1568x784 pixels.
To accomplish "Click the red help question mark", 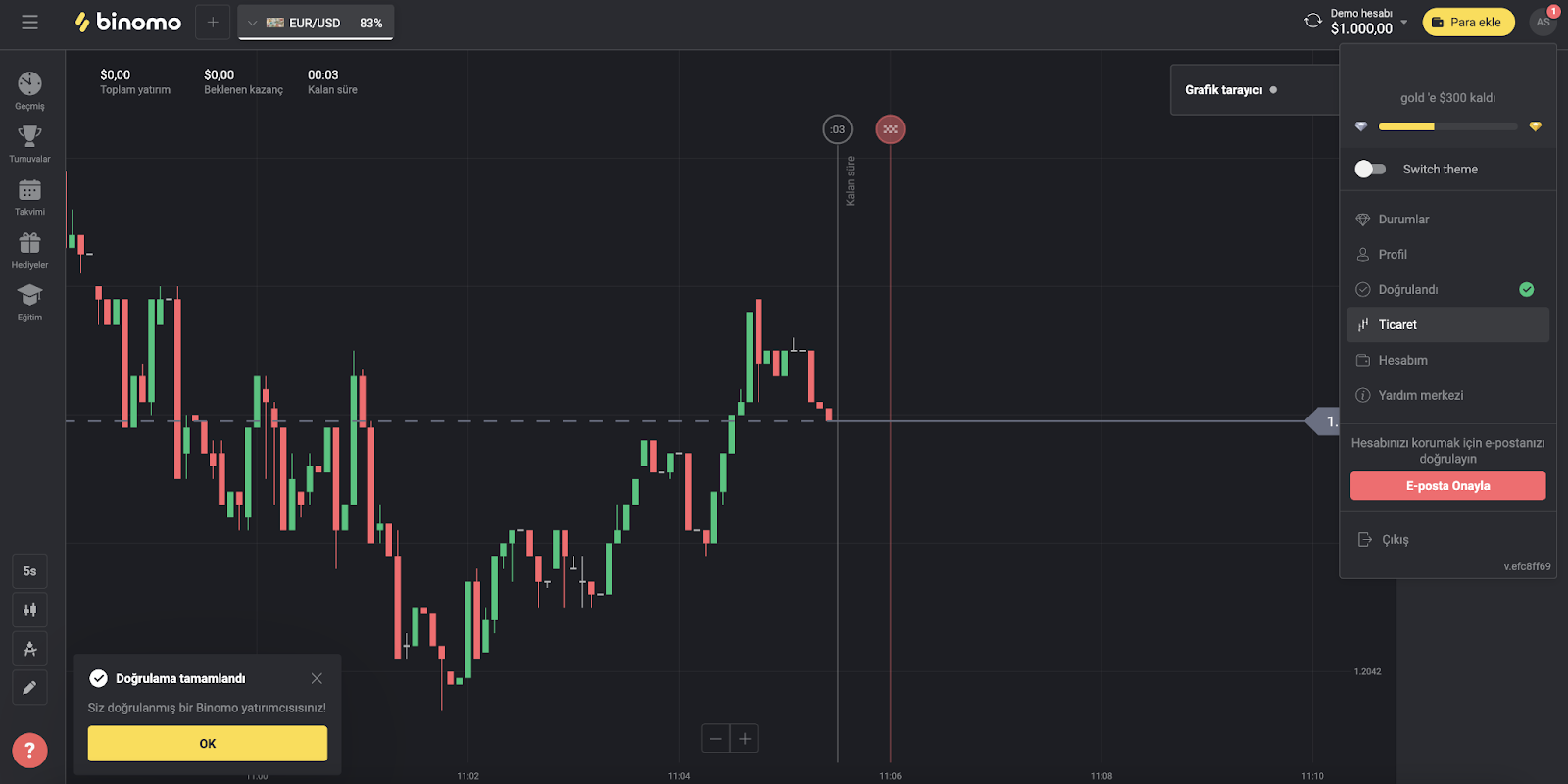I will pos(29,751).
